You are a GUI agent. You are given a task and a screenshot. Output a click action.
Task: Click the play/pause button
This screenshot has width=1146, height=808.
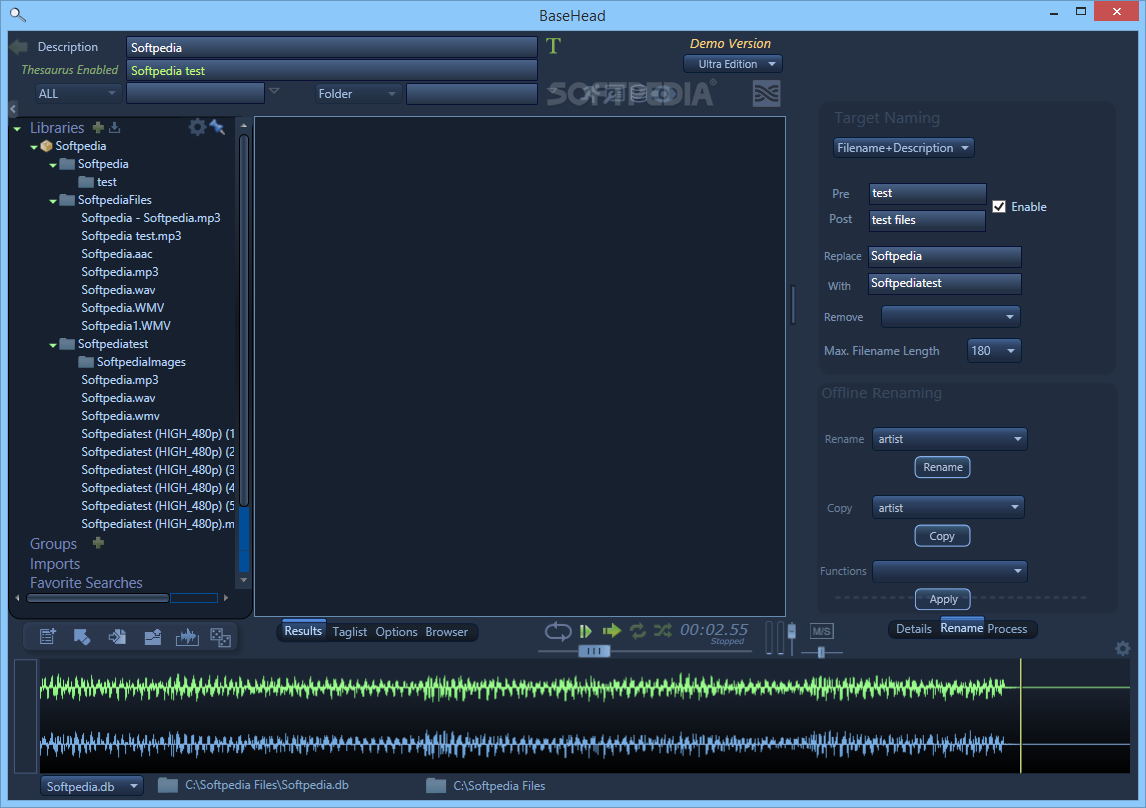tap(585, 630)
